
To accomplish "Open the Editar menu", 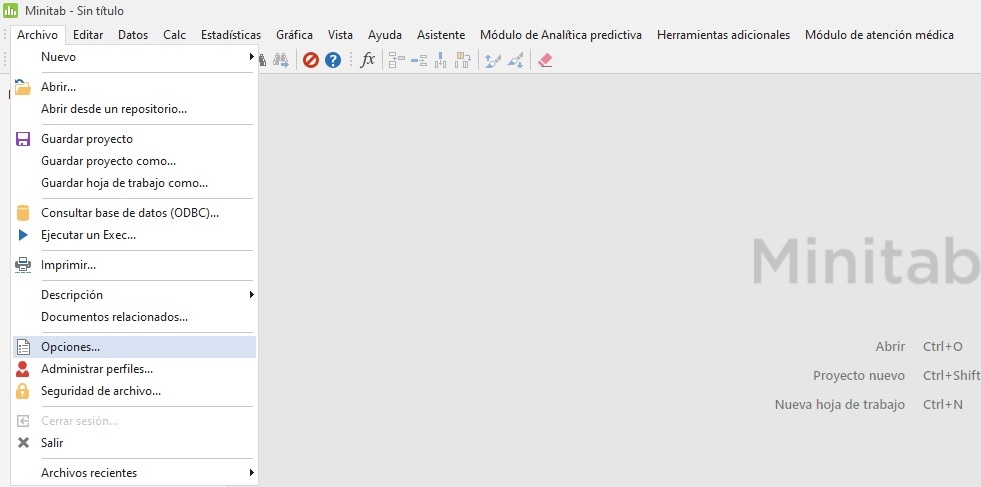I will coord(88,35).
